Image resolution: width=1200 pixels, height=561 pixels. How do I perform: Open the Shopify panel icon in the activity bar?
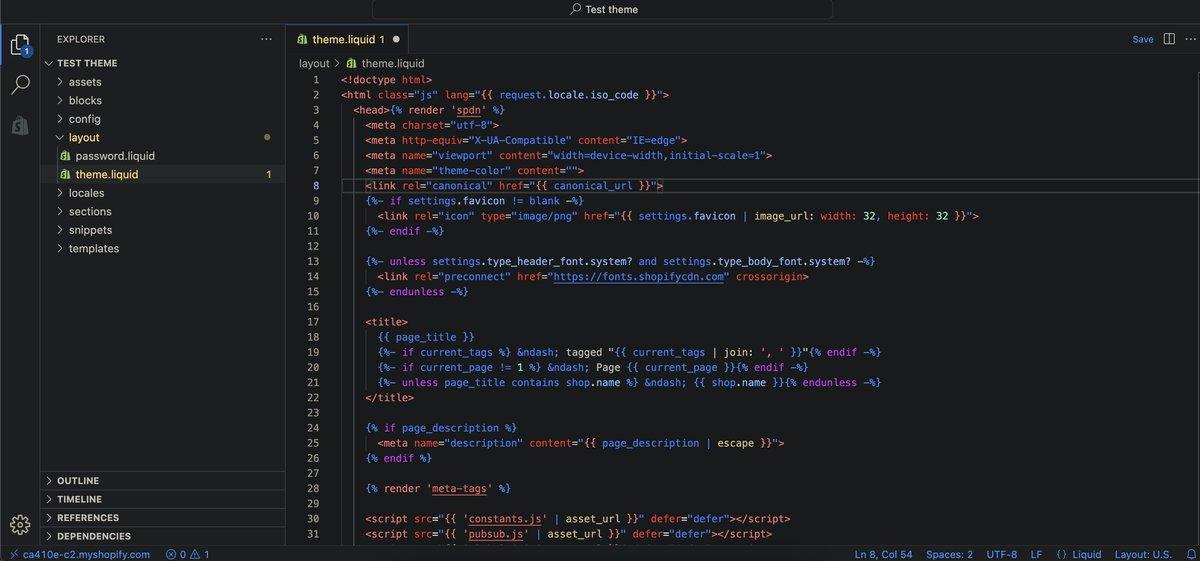tap(20, 125)
